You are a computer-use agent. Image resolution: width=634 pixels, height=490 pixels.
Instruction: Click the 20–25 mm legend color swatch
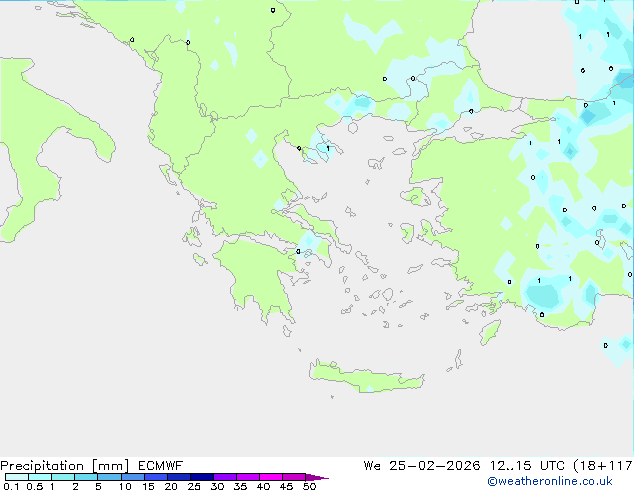[179, 477]
